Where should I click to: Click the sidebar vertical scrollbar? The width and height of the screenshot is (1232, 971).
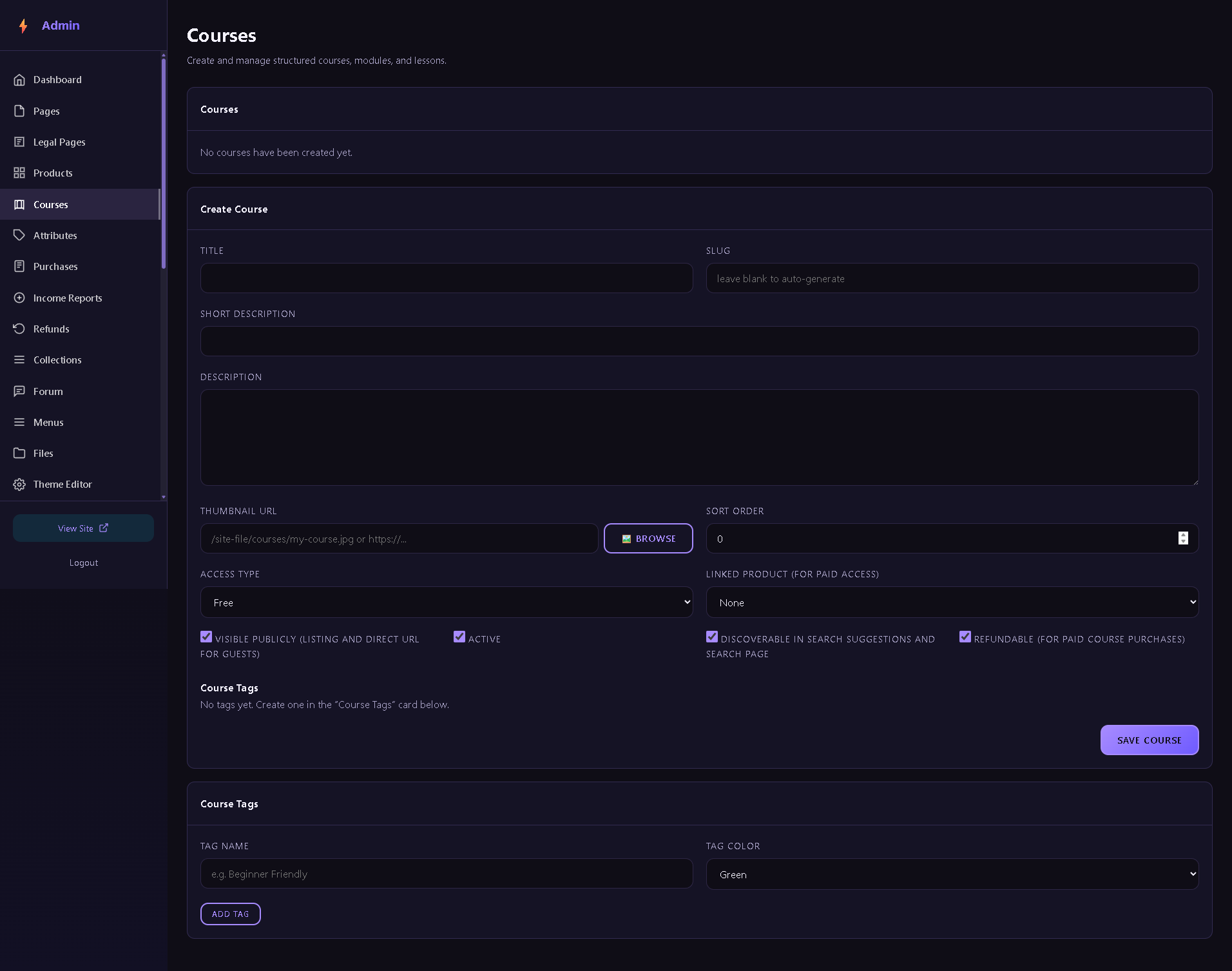coord(164,164)
